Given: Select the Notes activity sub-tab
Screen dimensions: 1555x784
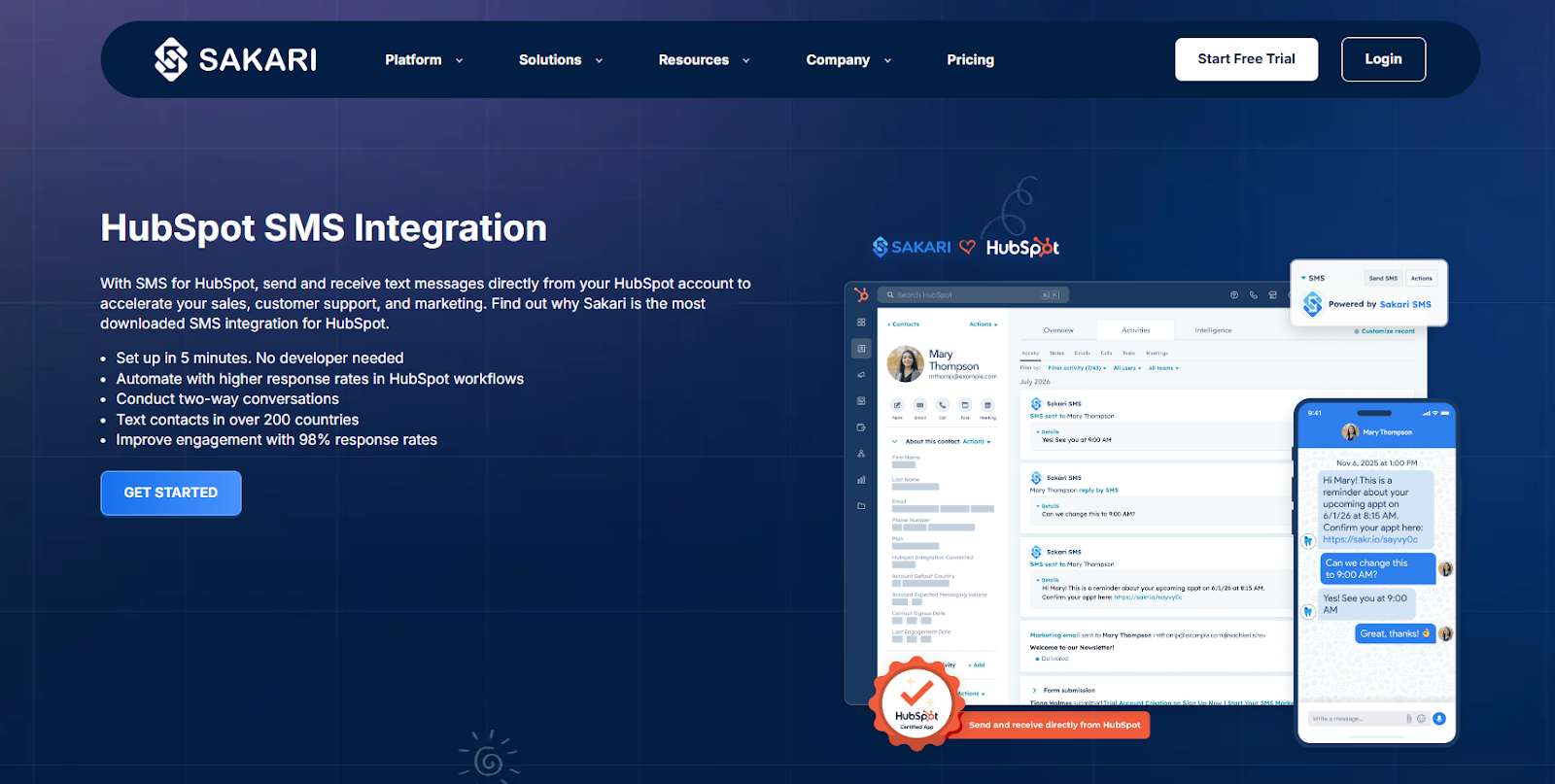Looking at the screenshot, I should pos(1056,354).
